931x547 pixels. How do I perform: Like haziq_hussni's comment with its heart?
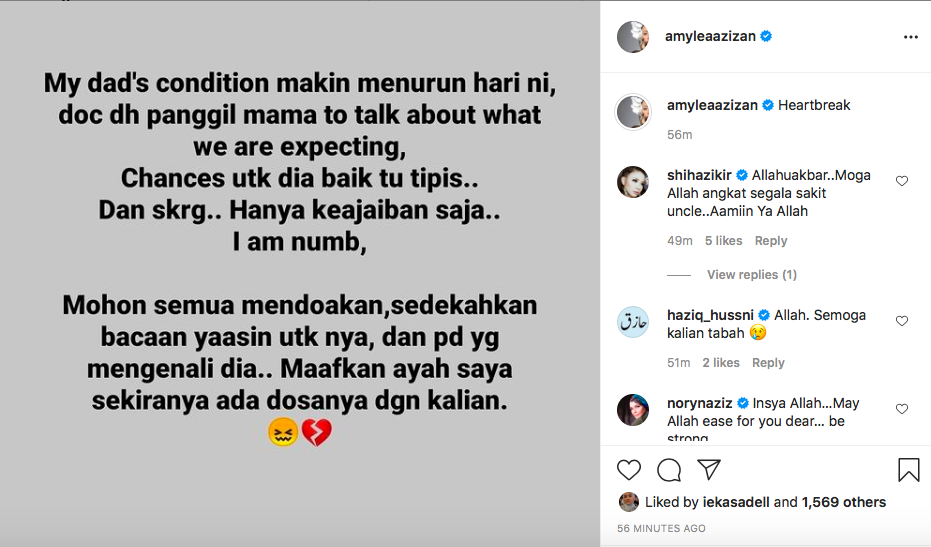(902, 321)
